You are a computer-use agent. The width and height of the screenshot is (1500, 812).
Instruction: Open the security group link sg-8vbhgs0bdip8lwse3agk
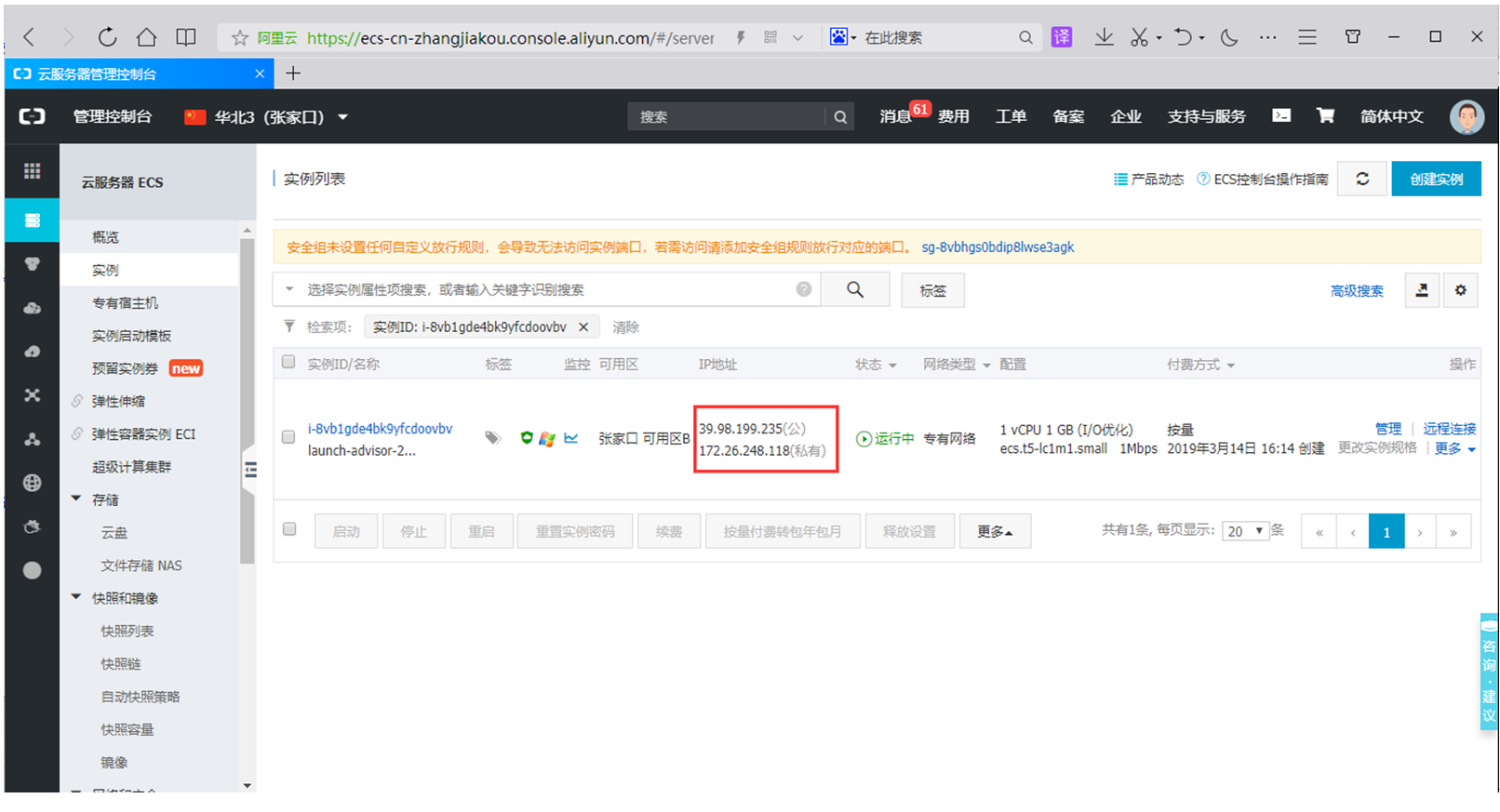998,247
